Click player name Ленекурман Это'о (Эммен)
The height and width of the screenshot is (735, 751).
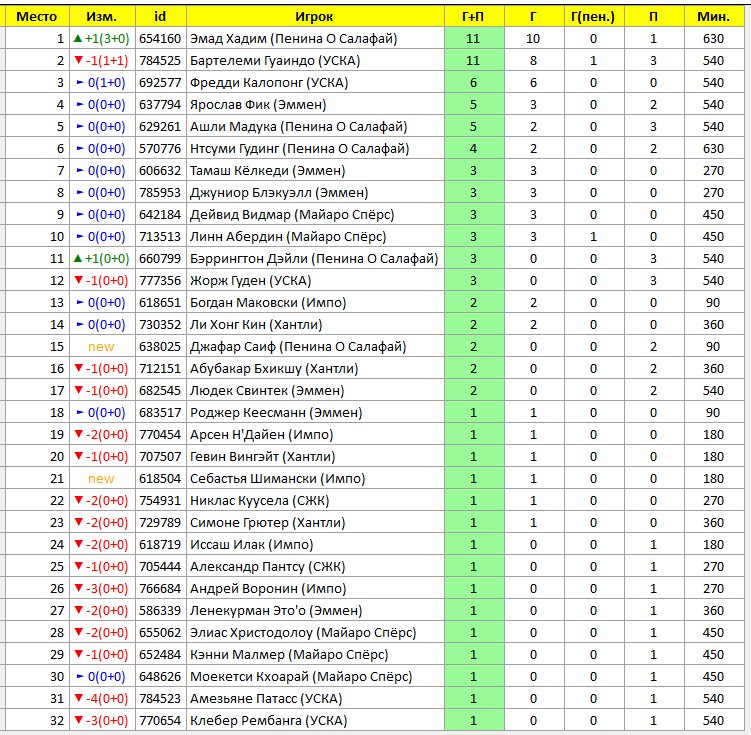point(276,611)
